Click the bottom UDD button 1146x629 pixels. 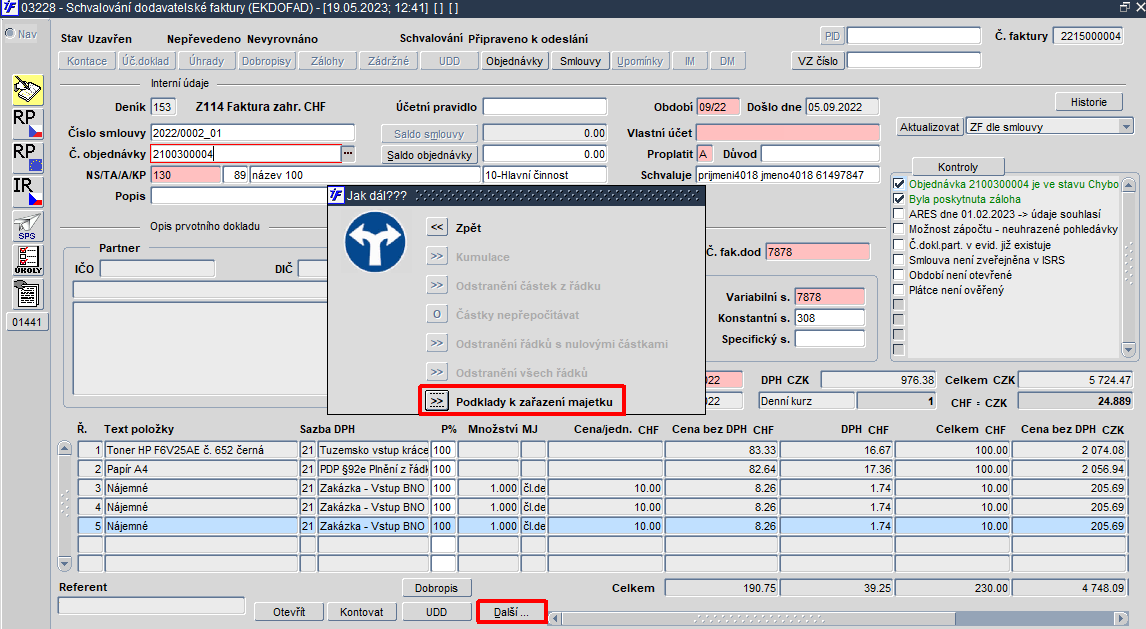[436, 611]
